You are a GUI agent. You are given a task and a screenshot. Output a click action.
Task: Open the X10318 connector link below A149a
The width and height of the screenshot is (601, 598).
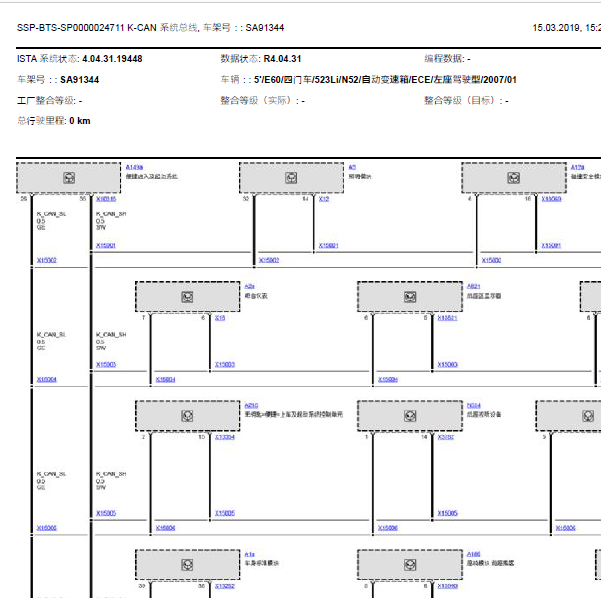coord(106,199)
